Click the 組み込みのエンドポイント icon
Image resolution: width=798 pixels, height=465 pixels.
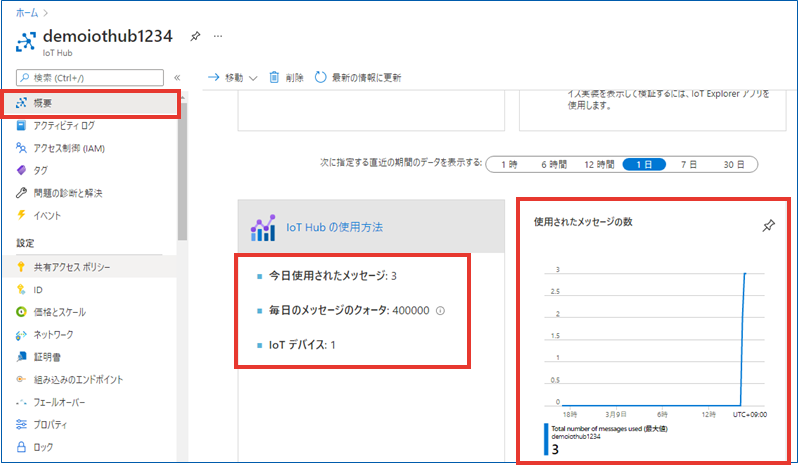click(21, 379)
